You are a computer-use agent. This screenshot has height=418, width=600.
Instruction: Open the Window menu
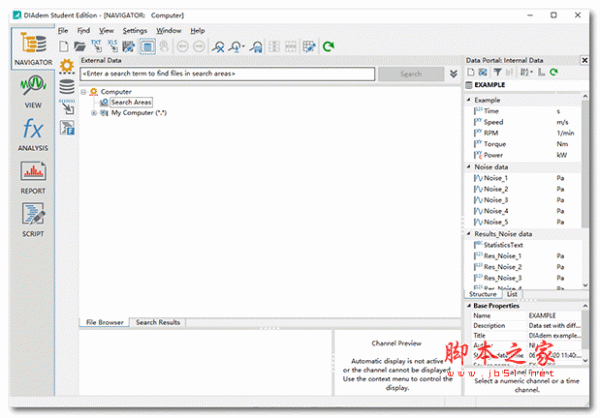pos(168,31)
